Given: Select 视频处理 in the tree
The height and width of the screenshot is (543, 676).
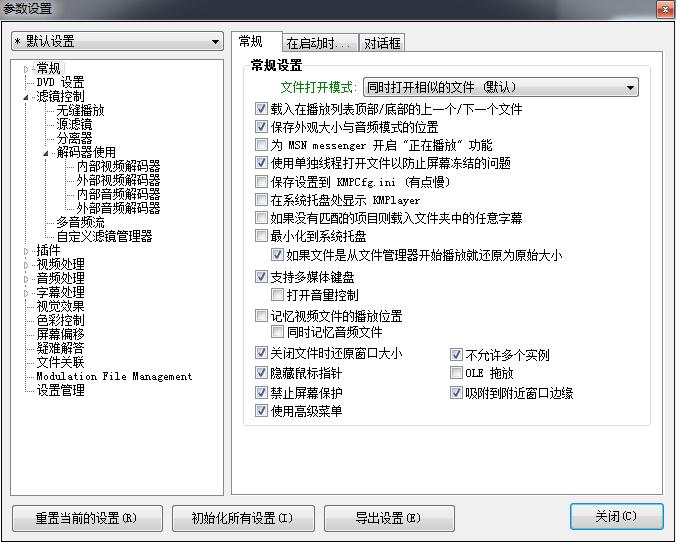Looking at the screenshot, I should [60, 264].
